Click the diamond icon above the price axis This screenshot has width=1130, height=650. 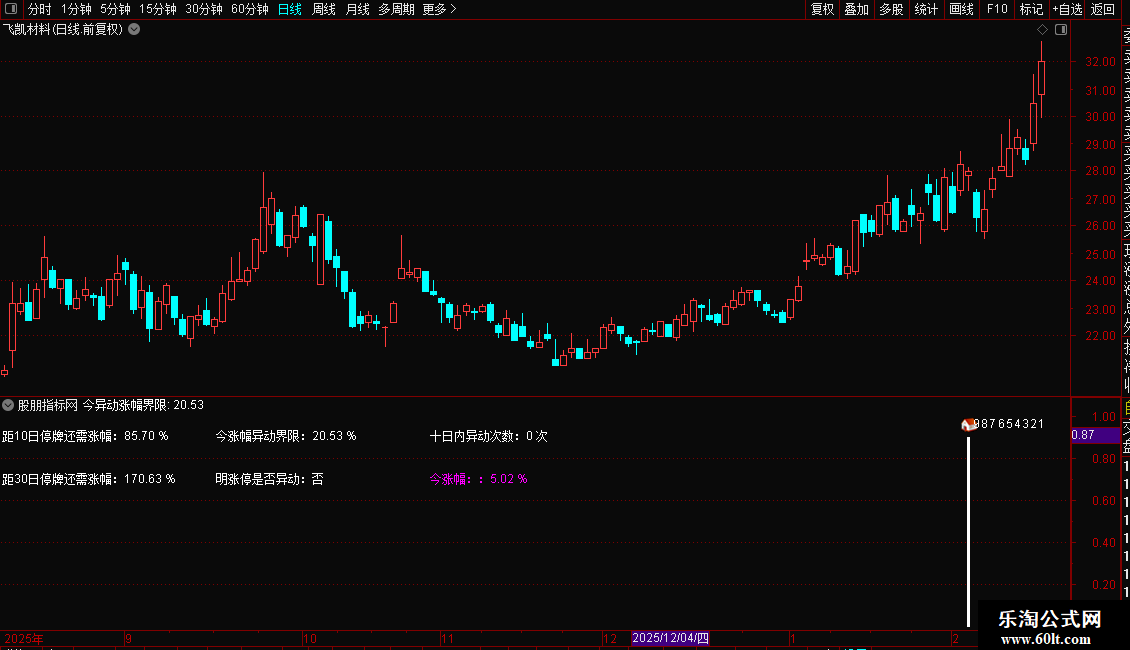click(1042, 30)
